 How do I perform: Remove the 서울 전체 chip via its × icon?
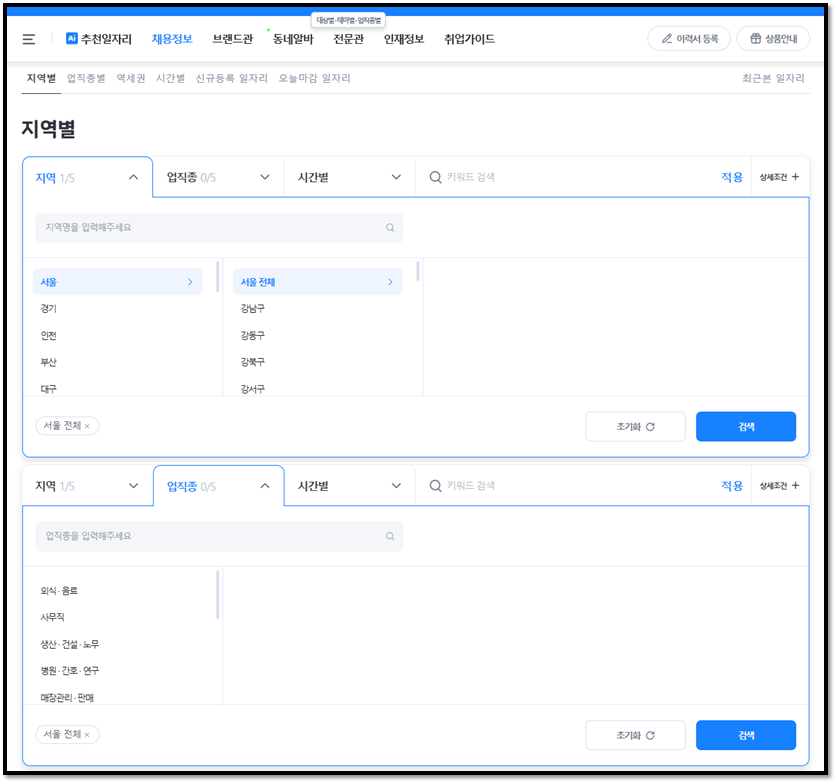click(87, 426)
